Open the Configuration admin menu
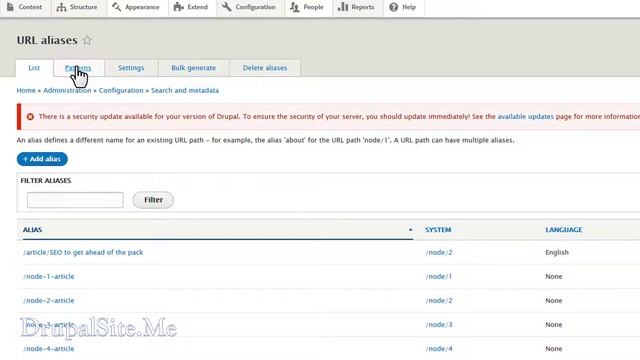Image resolution: width=640 pixels, height=360 pixels. 249,7
